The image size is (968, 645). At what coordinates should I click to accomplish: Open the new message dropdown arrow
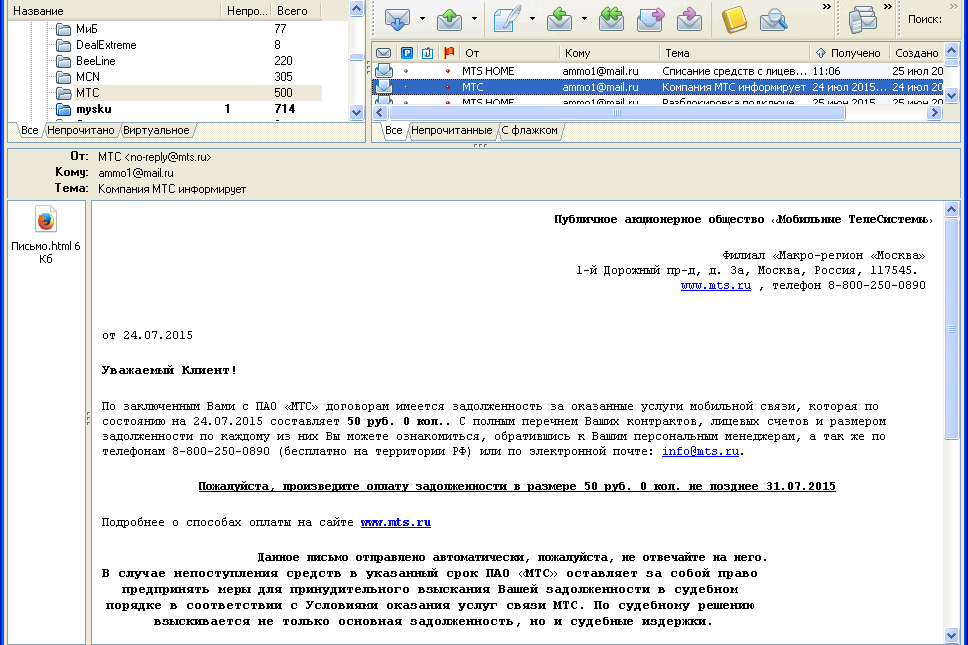(x=532, y=19)
